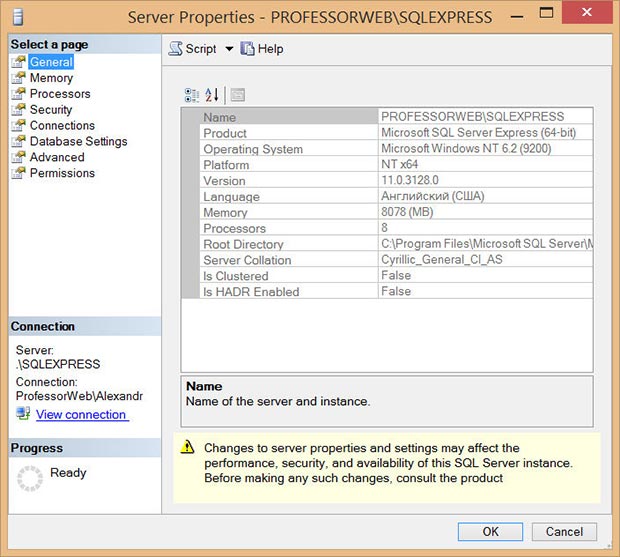Click the ProfessorWeb\Alexandr connection text

(79, 396)
